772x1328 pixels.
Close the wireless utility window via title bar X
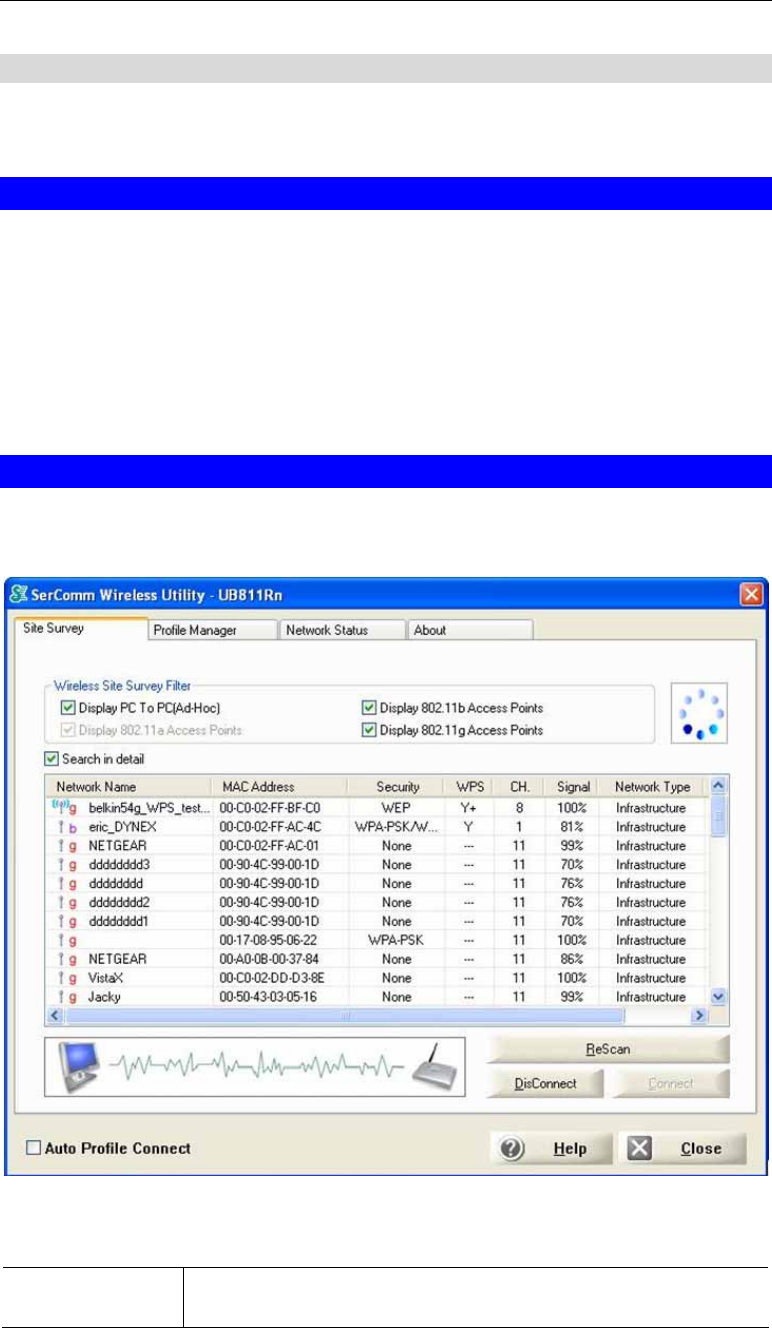click(752, 596)
